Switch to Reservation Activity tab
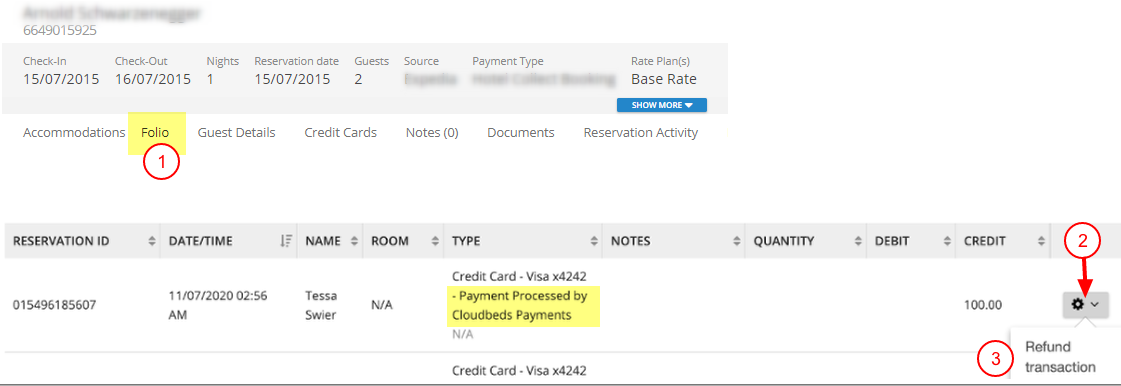Image resolution: width=1121 pixels, height=386 pixels. coord(641,132)
